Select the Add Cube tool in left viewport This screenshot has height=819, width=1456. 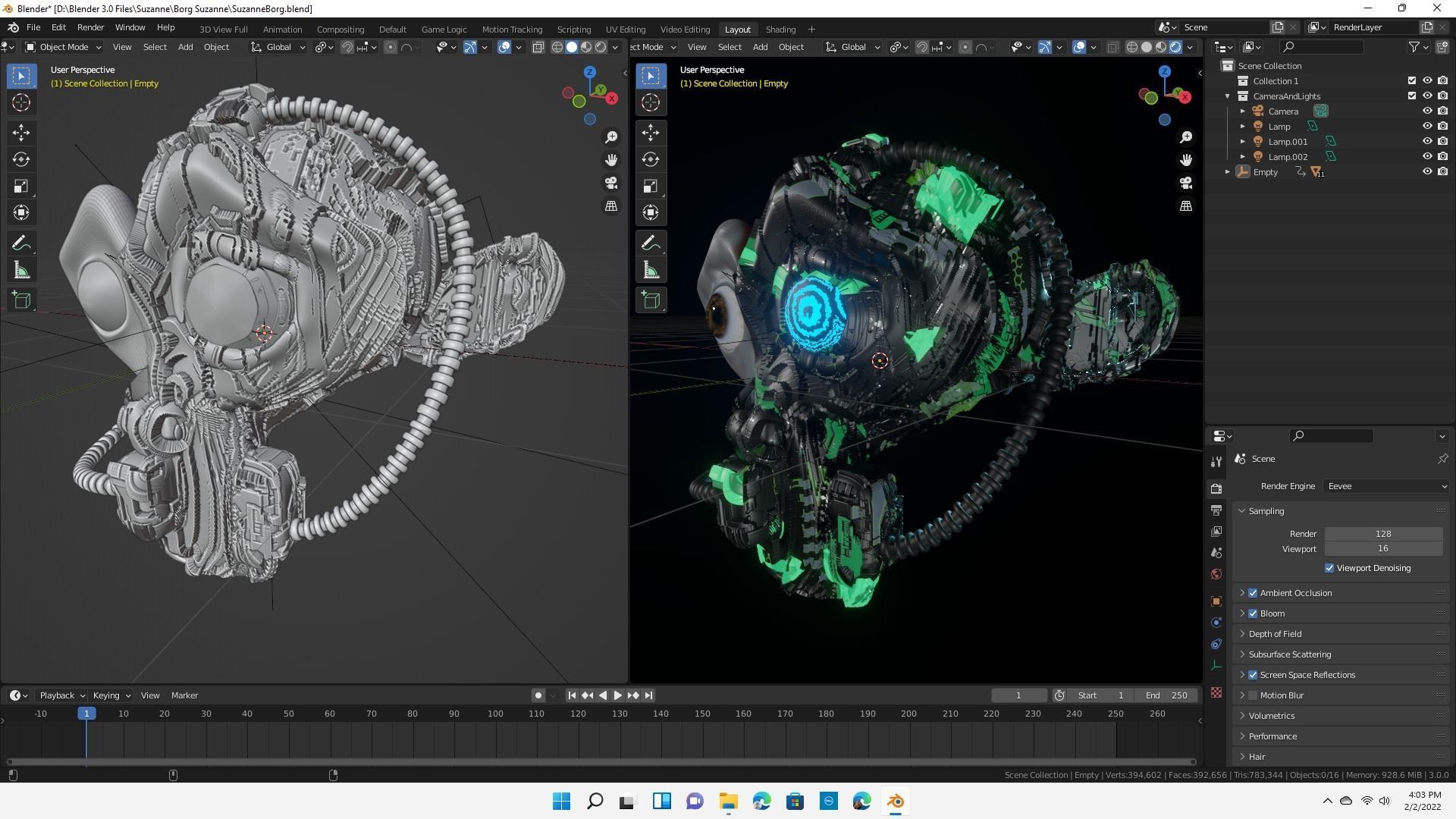21,300
